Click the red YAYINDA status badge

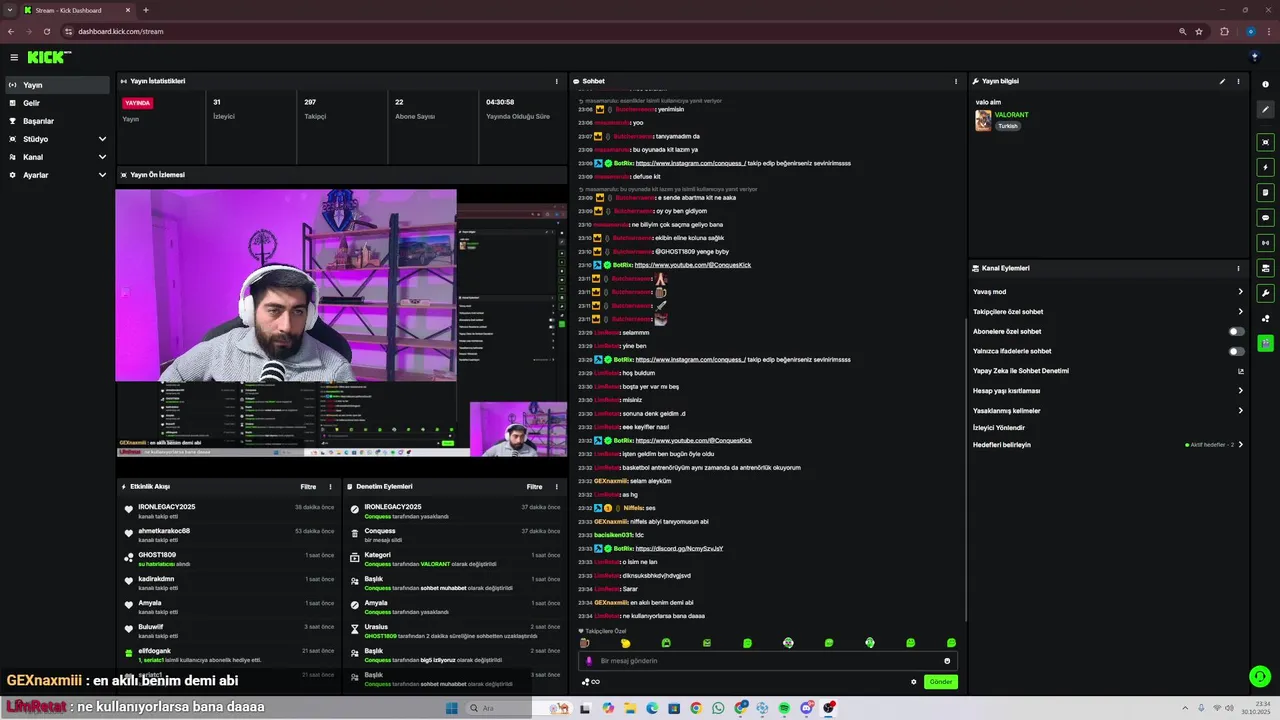138,103
